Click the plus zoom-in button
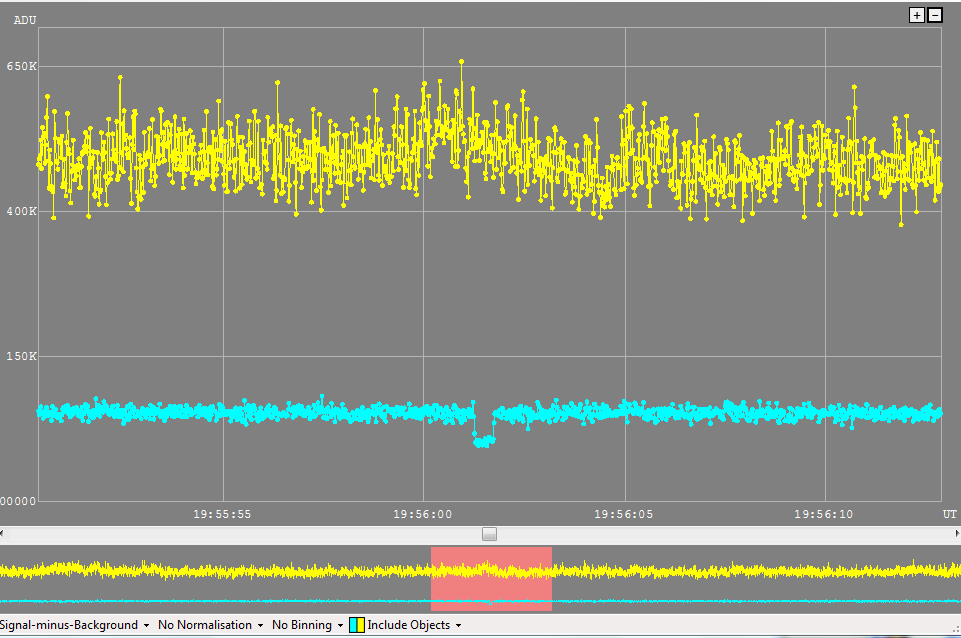 point(916,15)
